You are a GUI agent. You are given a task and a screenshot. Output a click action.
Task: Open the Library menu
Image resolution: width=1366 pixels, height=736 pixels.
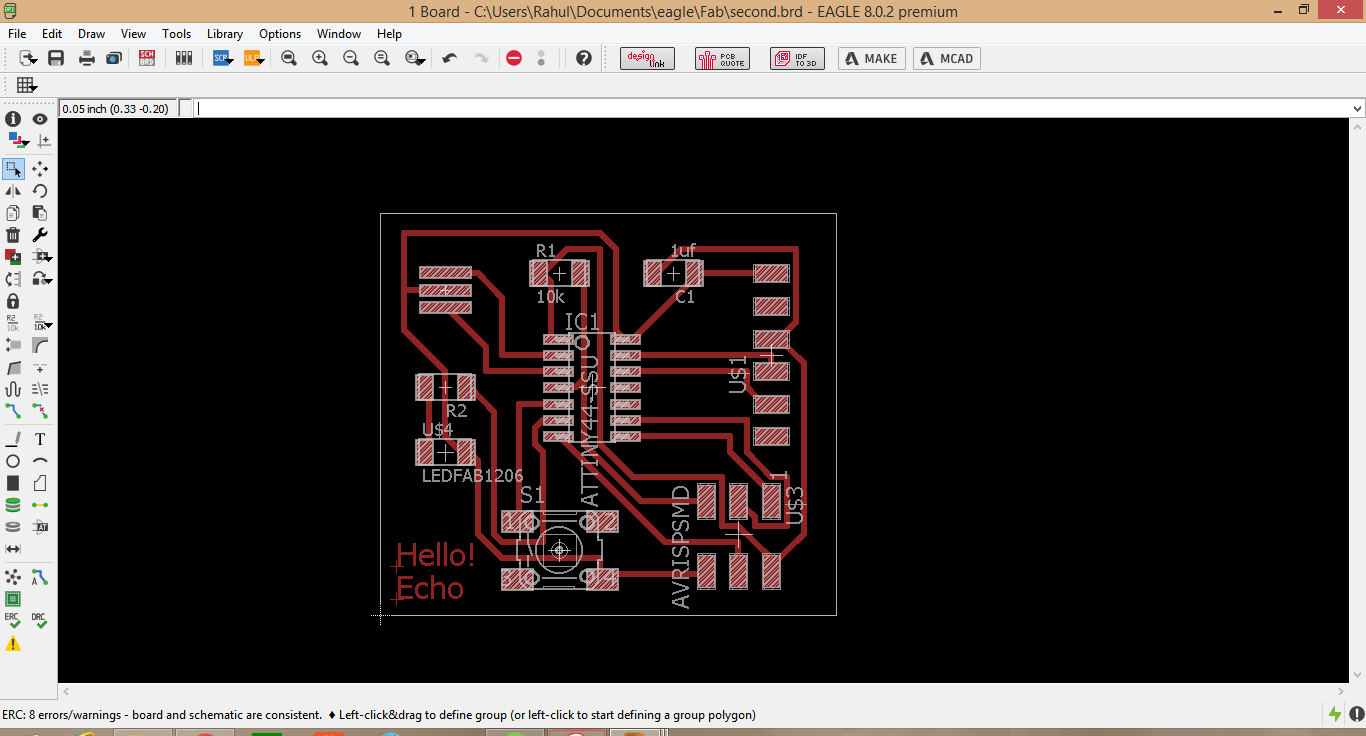click(225, 33)
